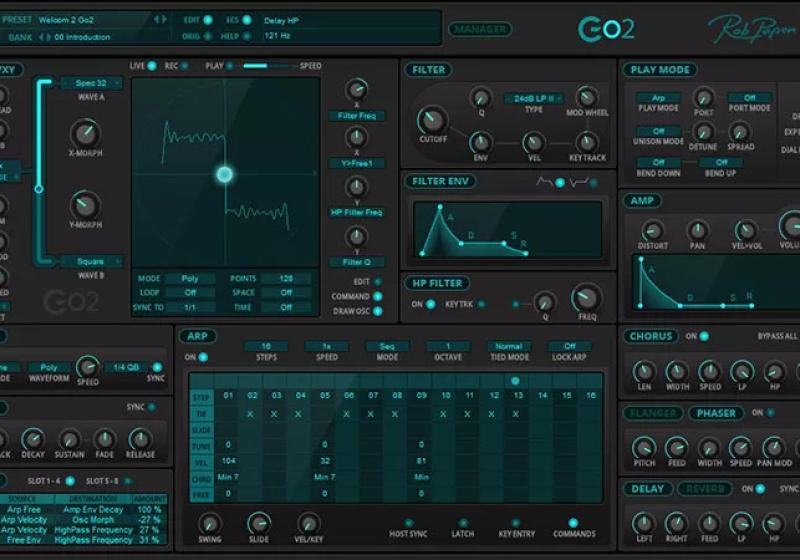Switch to the FLANGER tab
This screenshot has height=560, width=800.
click(x=653, y=413)
